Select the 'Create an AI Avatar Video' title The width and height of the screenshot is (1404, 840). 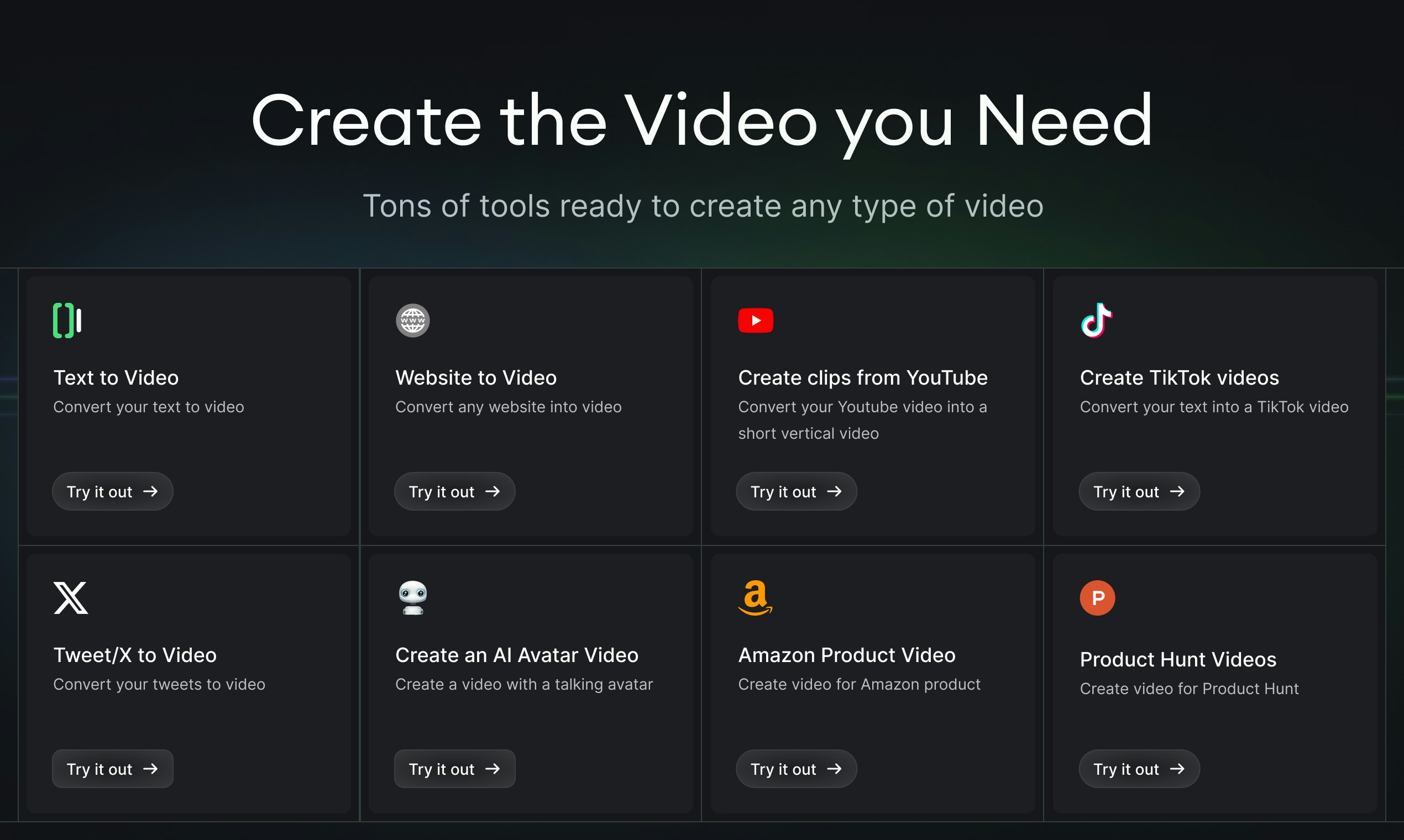click(x=517, y=655)
